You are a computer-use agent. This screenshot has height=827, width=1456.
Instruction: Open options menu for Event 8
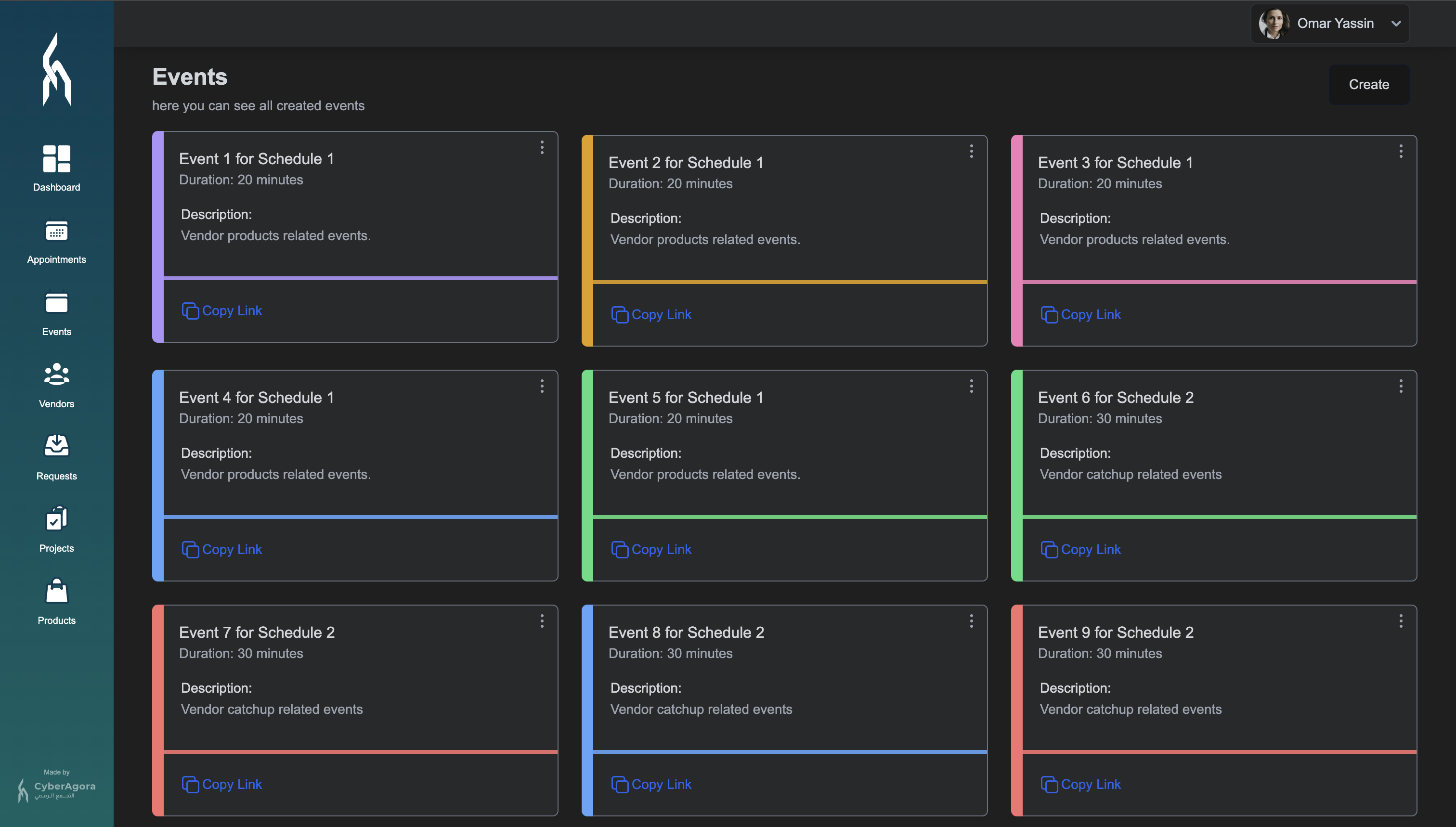[x=972, y=621]
